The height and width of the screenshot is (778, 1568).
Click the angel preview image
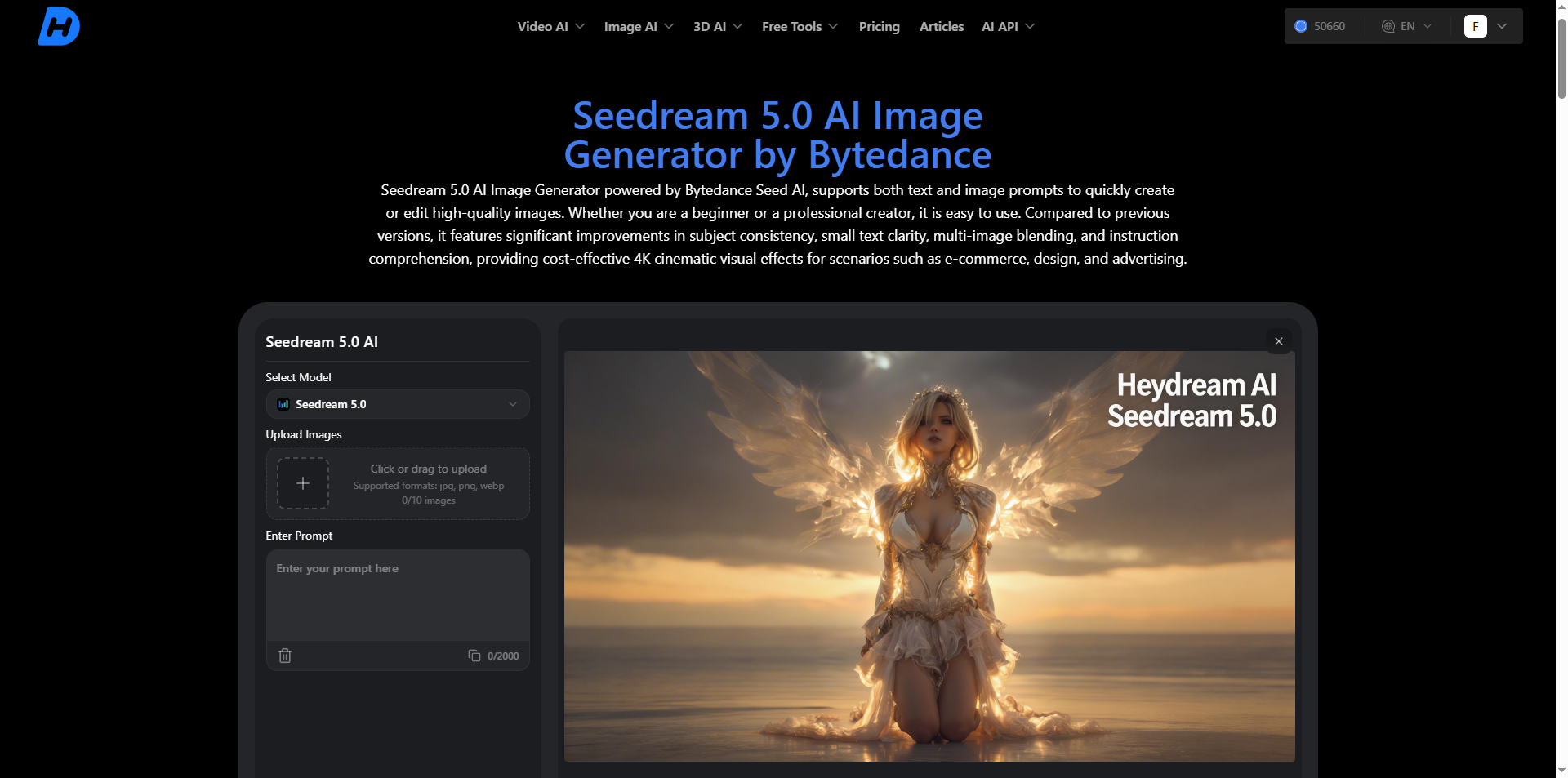coord(929,555)
